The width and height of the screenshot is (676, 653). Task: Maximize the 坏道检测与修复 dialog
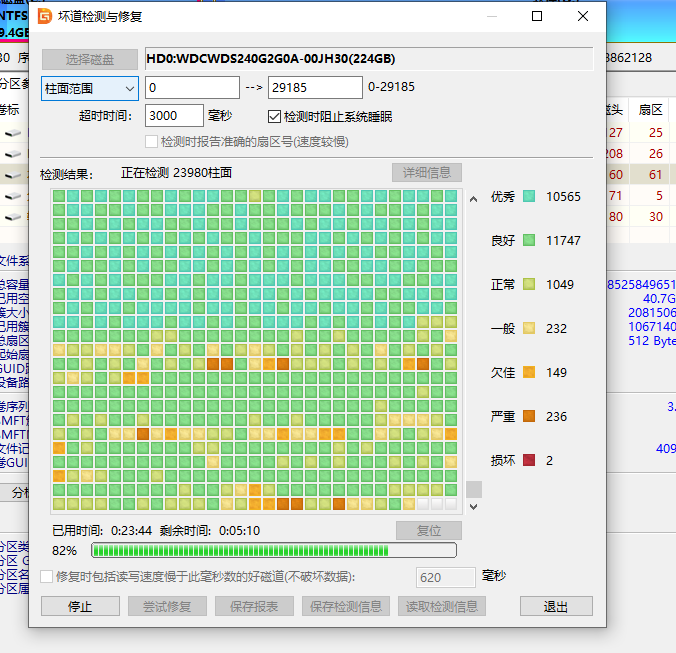tap(537, 16)
